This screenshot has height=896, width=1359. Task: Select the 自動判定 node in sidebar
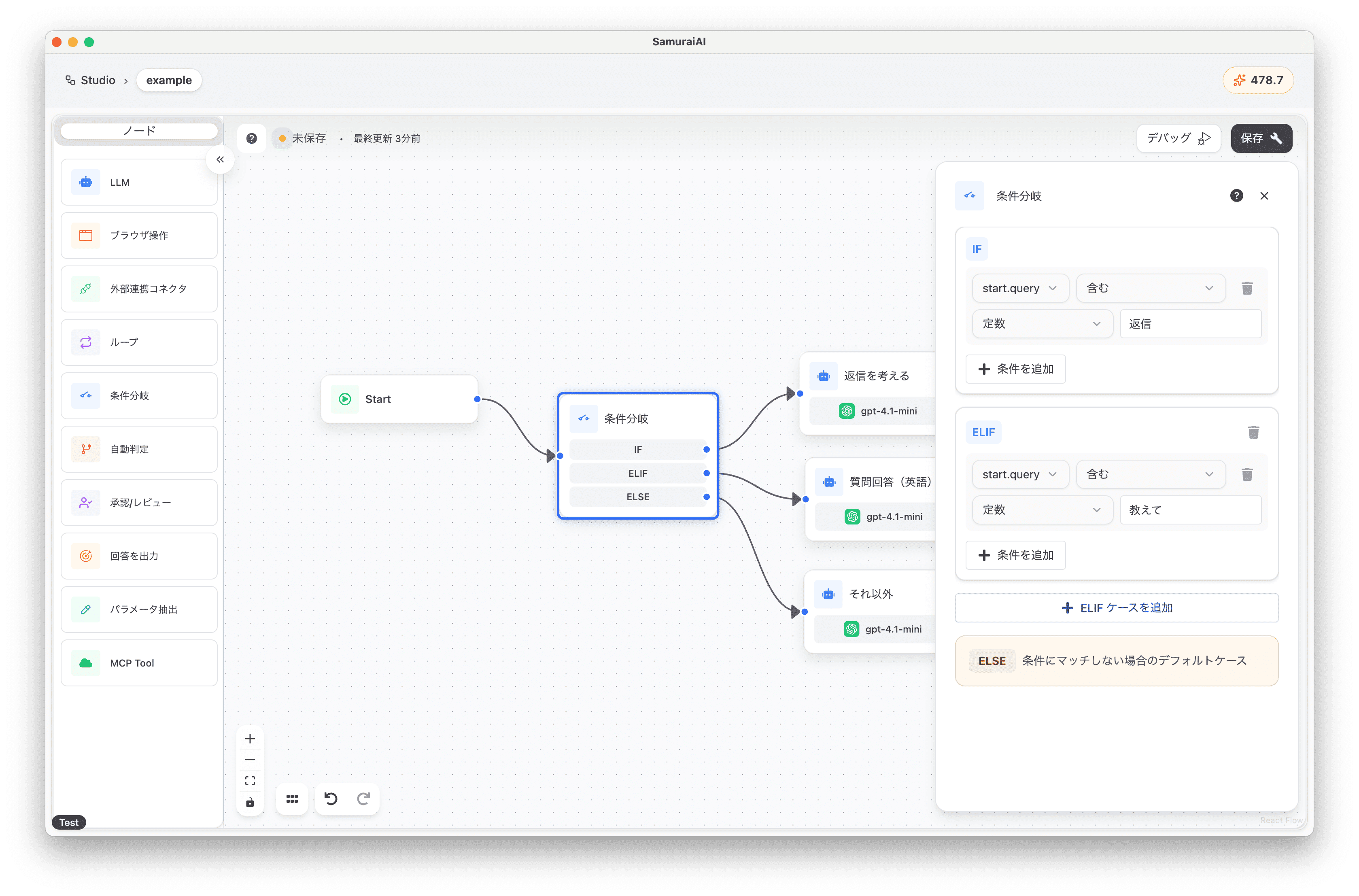139,449
